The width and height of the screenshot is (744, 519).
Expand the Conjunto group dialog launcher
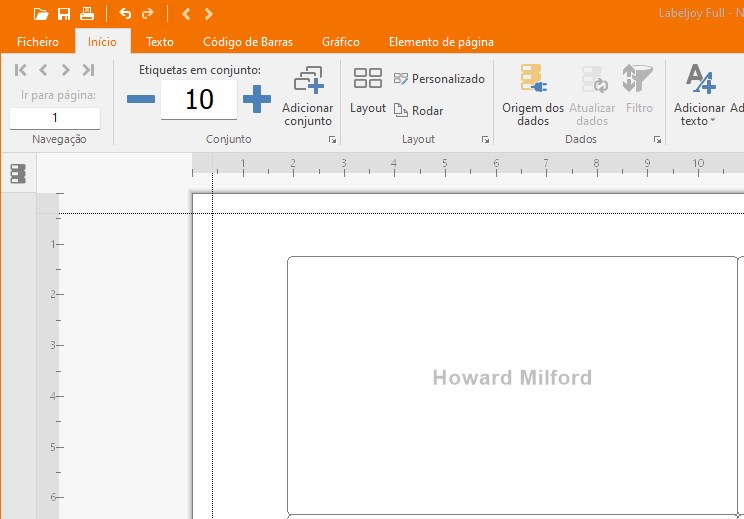[333, 139]
